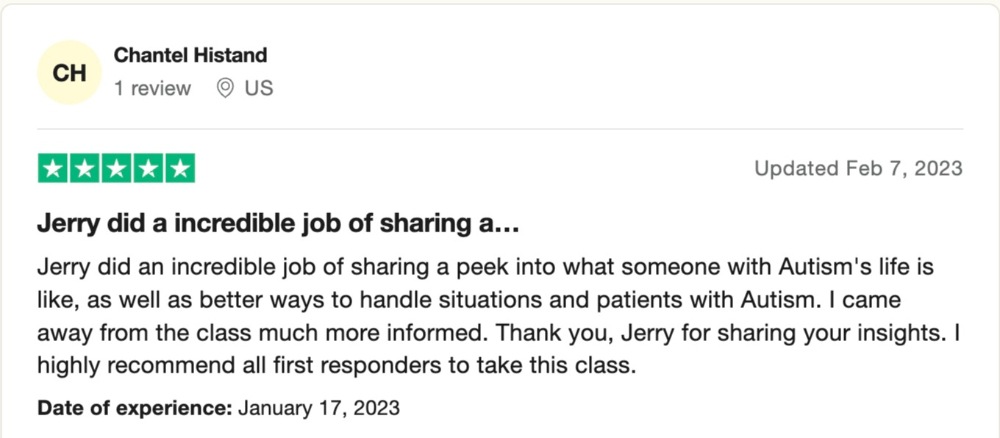
Task: Click the horizontal divider under the reviewer info
Action: pyautogui.click(x=500, y=129)
